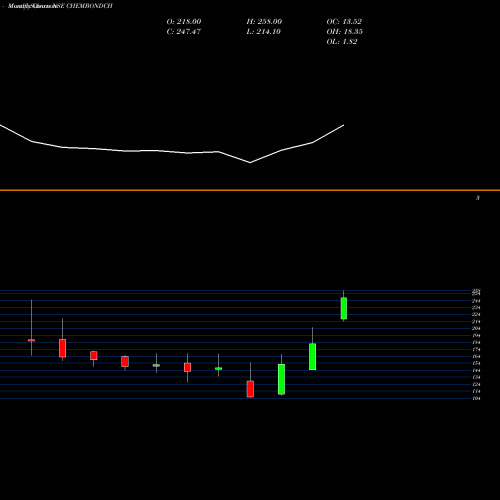
Task: Click the open price value O: 218.00
Action: click(x=184, y=21)
